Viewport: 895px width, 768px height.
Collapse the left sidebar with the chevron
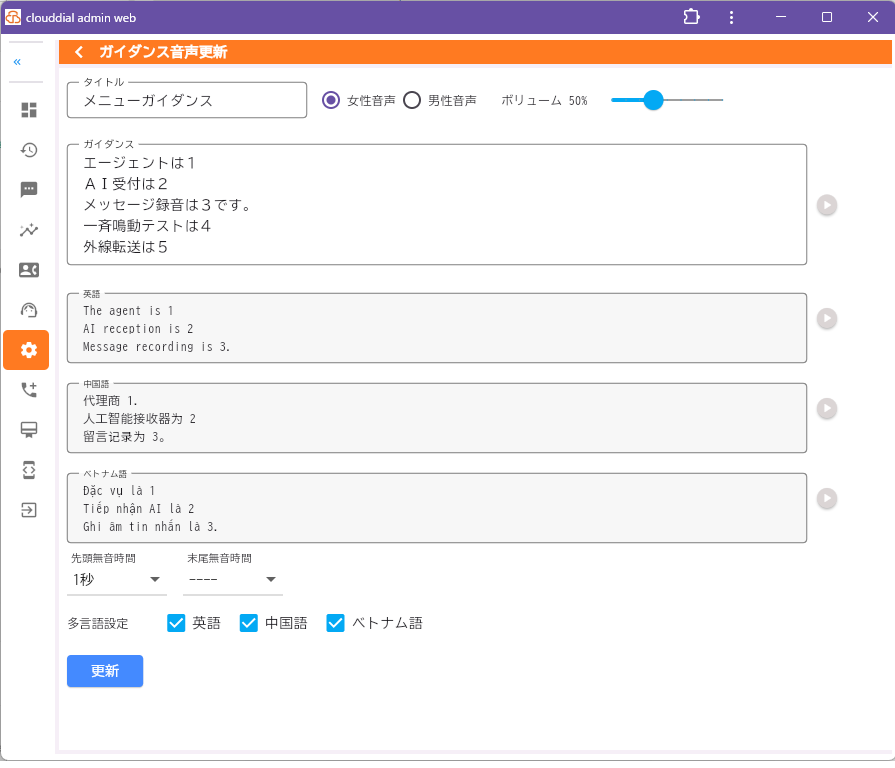[x=16, y=61]
